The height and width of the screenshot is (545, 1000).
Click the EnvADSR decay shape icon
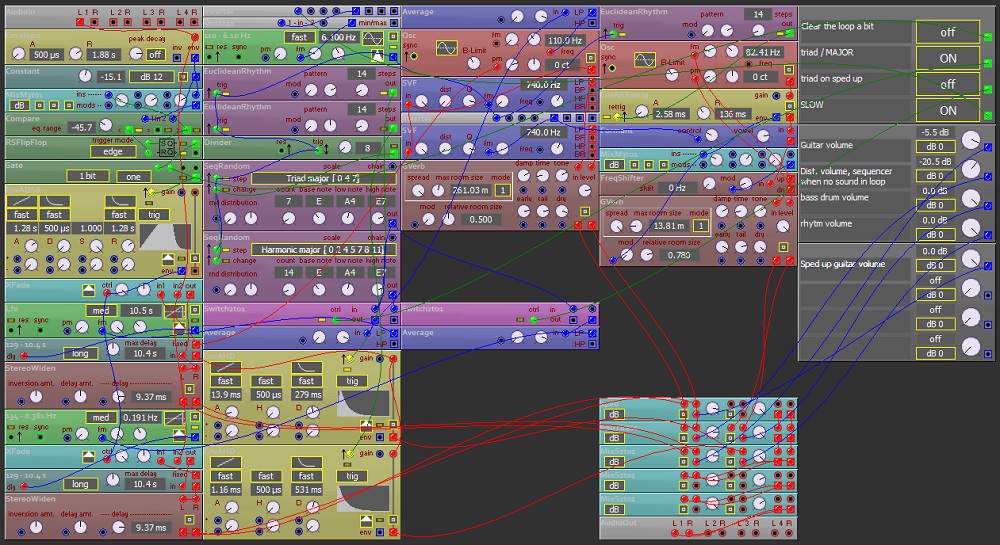[54, 201]
